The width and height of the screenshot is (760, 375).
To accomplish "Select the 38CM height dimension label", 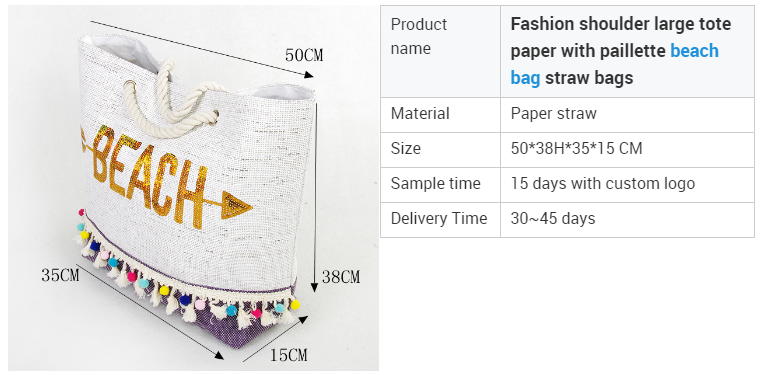I will click(x=341, y=277).
